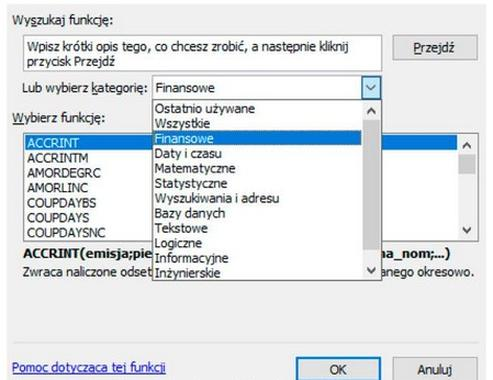This screenshot has height=380, width=493.
Task: Click the category list scroll-down arrow
Action: [x=371, y=270]
